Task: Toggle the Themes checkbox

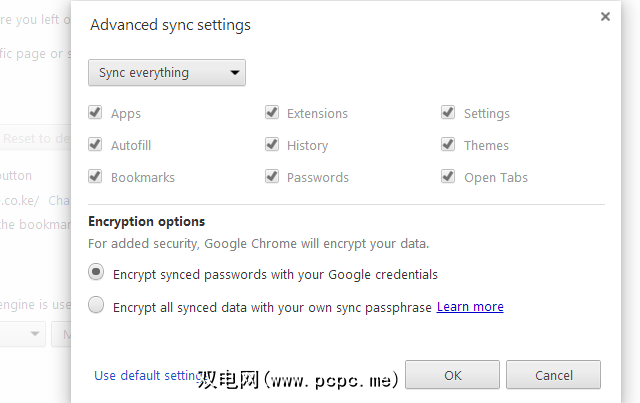Action: tap(449, 145)
